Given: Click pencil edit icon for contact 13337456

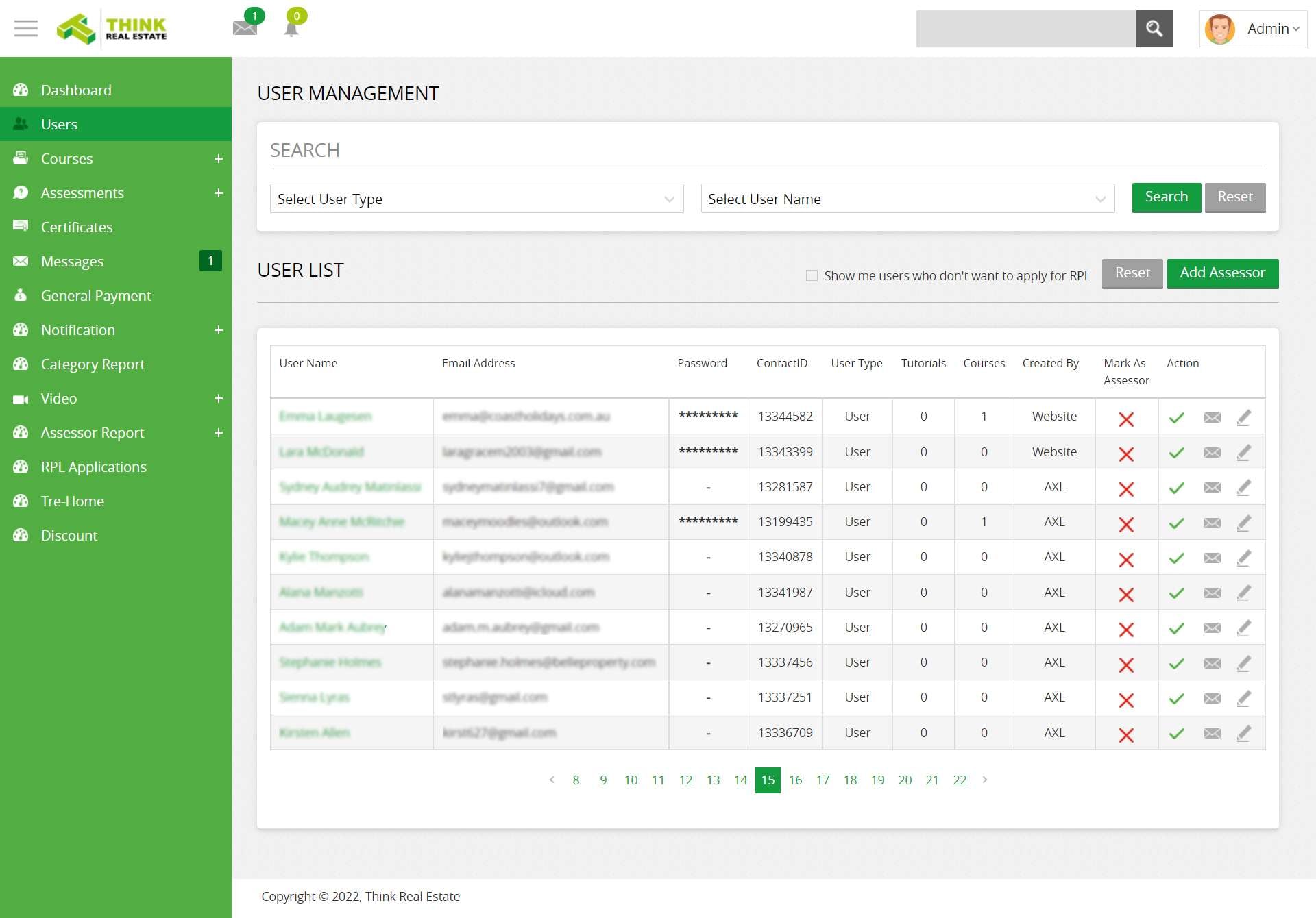Looking at the screenshot, I should pyautogui.click(x=1244, y=663).
